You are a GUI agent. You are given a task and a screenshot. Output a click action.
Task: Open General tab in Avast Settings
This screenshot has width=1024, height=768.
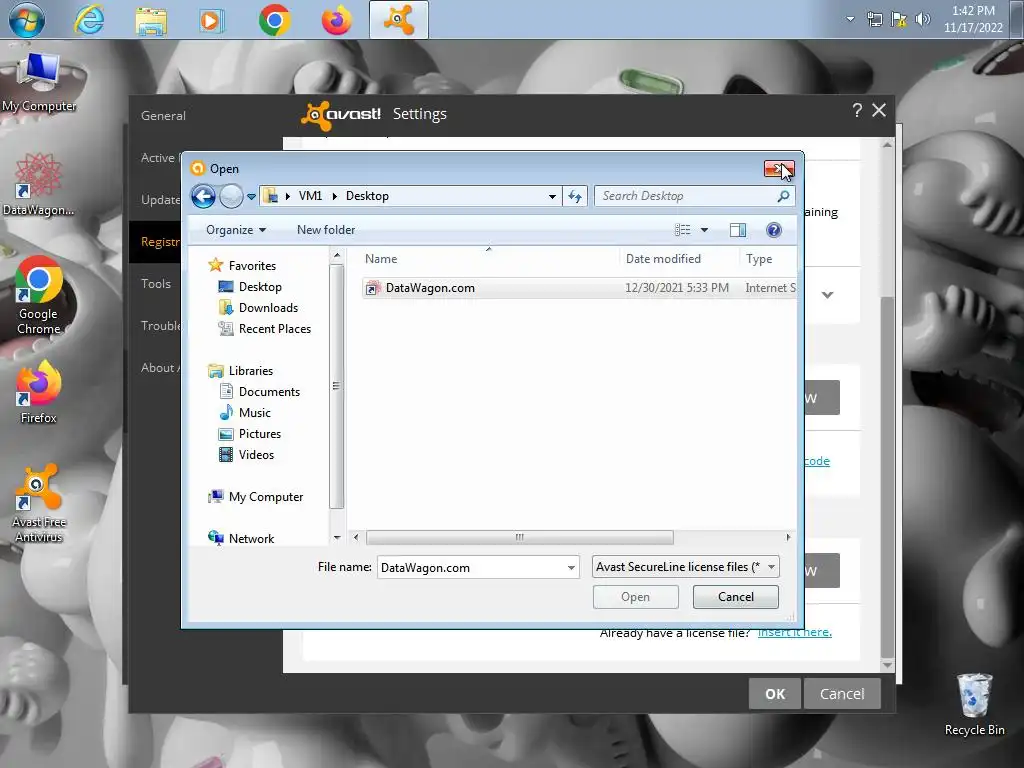[163, 116]
